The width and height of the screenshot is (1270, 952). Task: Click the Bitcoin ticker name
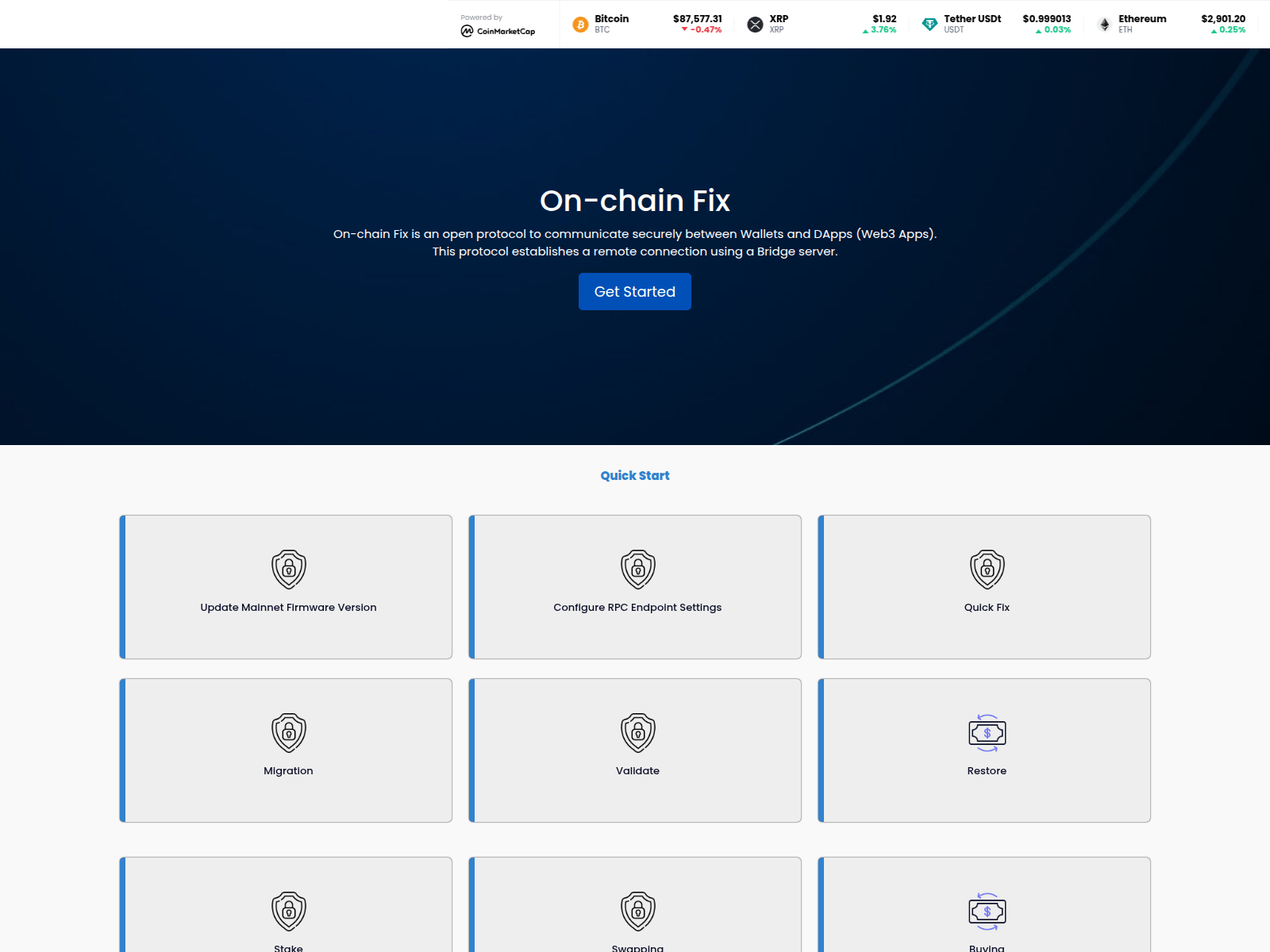pos(611,18)
